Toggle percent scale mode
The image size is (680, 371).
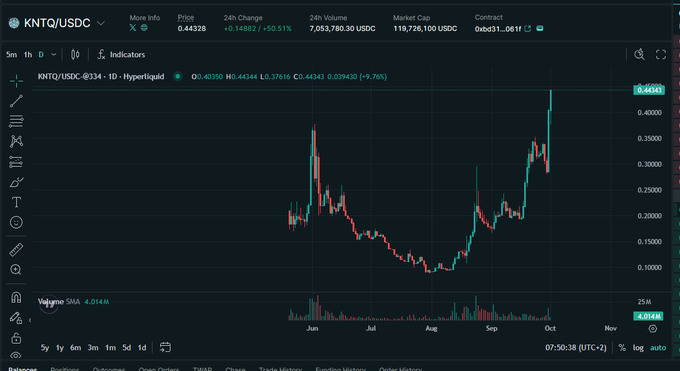[x=622, y=348]
